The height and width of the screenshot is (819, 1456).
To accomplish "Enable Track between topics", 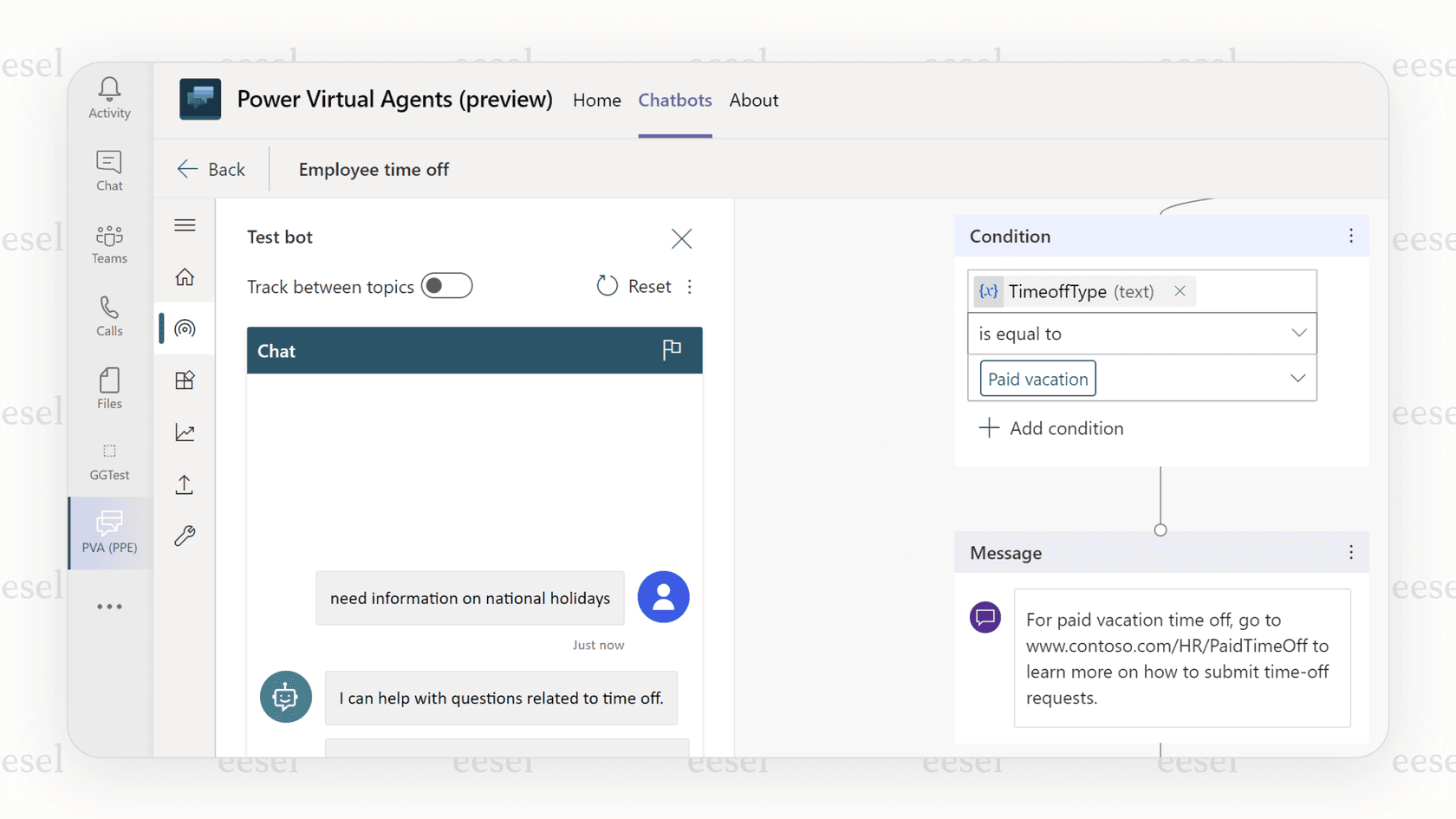I will pyautogui.click(x=447, y=285).
